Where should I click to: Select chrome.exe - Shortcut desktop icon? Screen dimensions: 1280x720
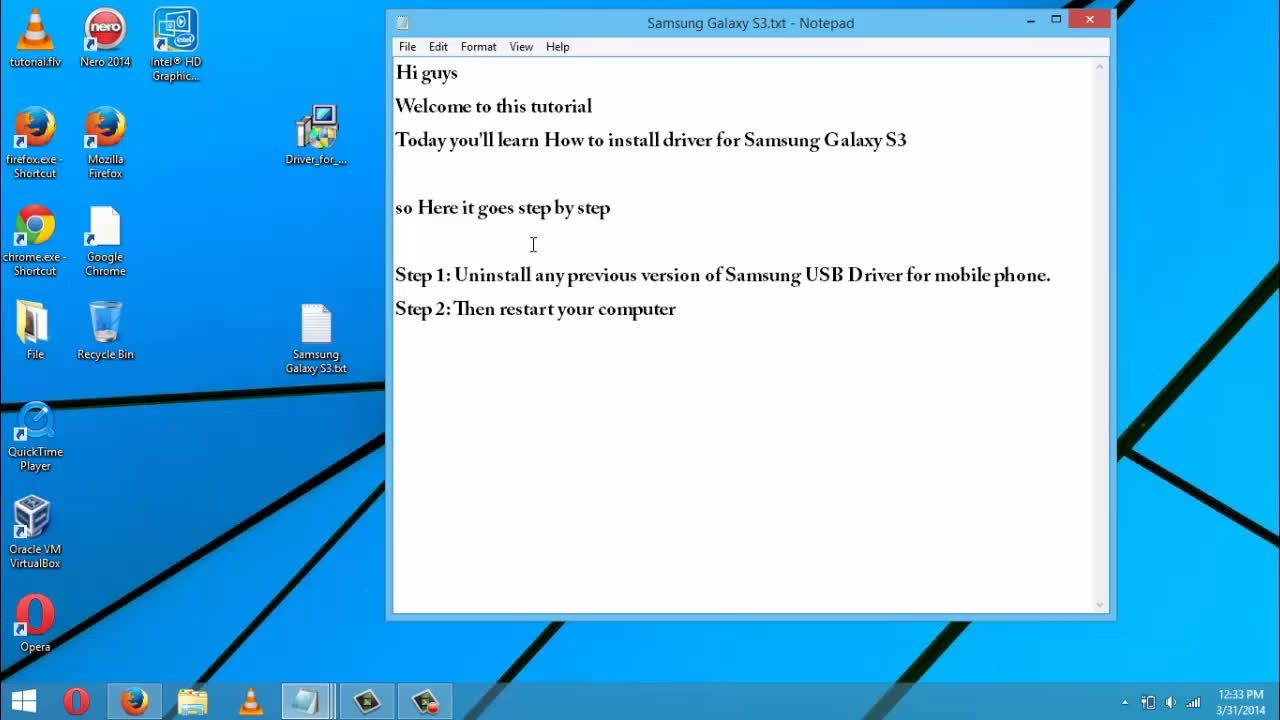[x=35, y=240]
